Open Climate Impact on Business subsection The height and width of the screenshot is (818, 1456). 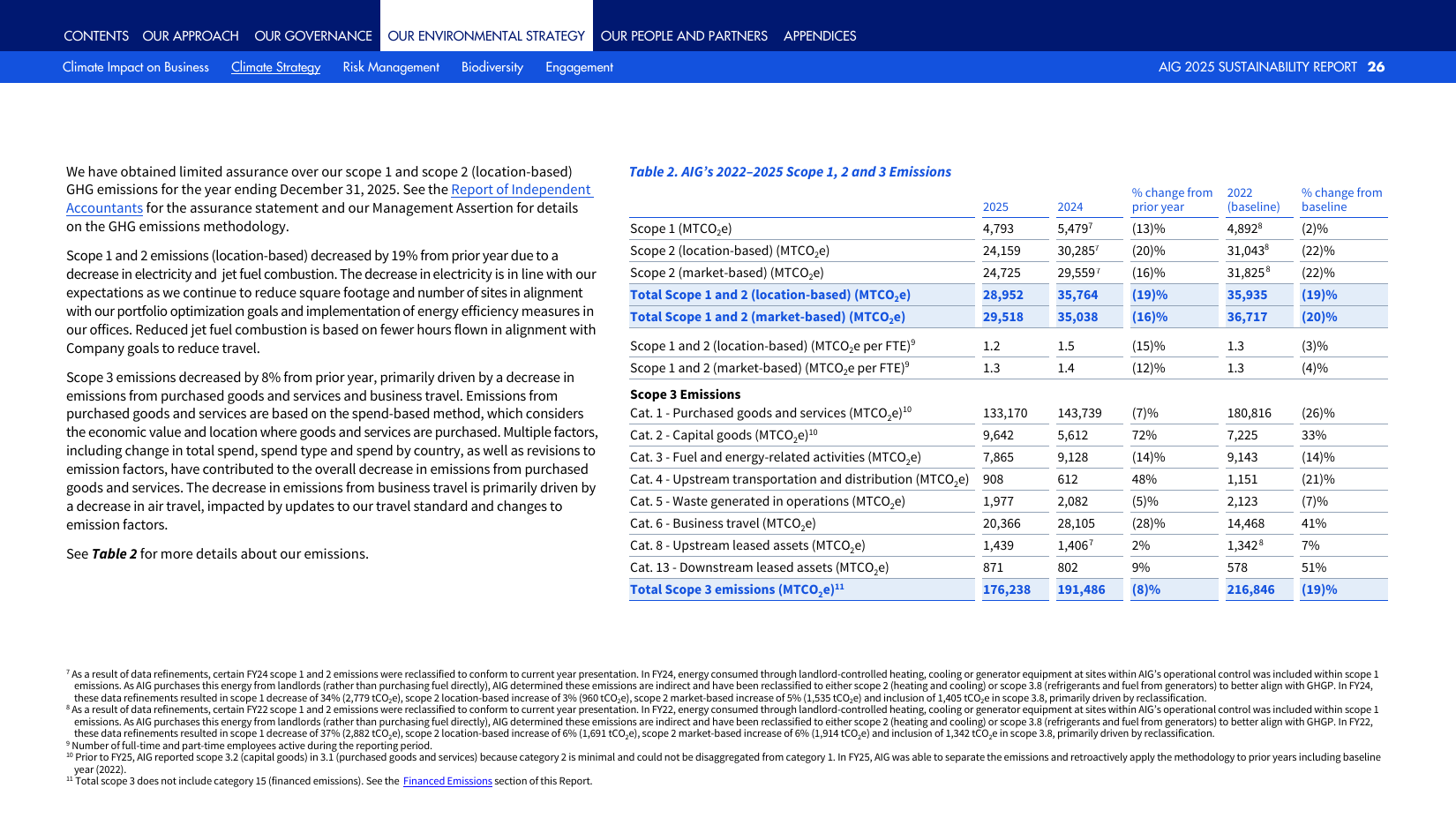click(x=136, y=67)
